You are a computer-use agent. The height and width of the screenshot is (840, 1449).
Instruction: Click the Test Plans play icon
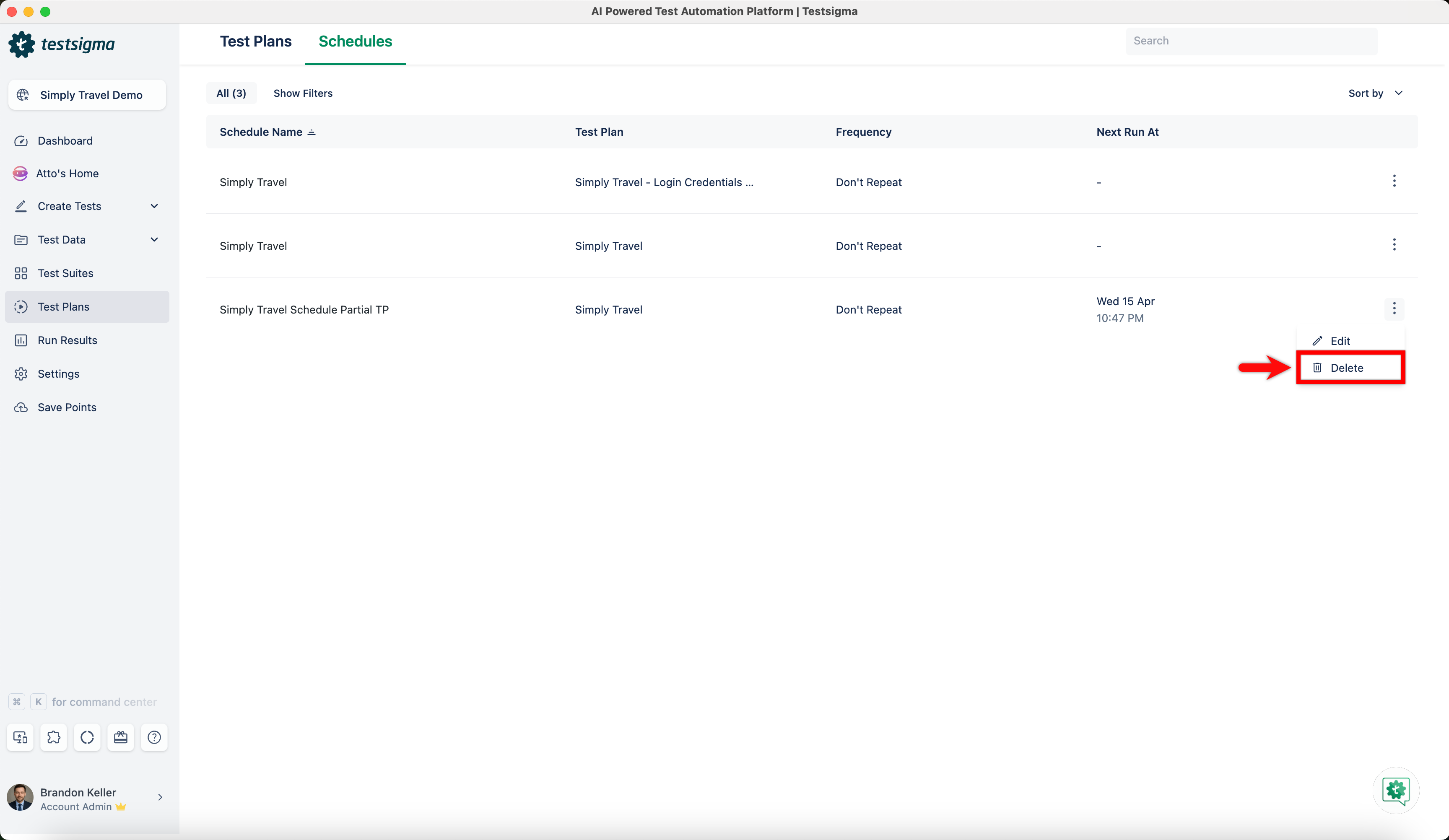click(21, 307)
